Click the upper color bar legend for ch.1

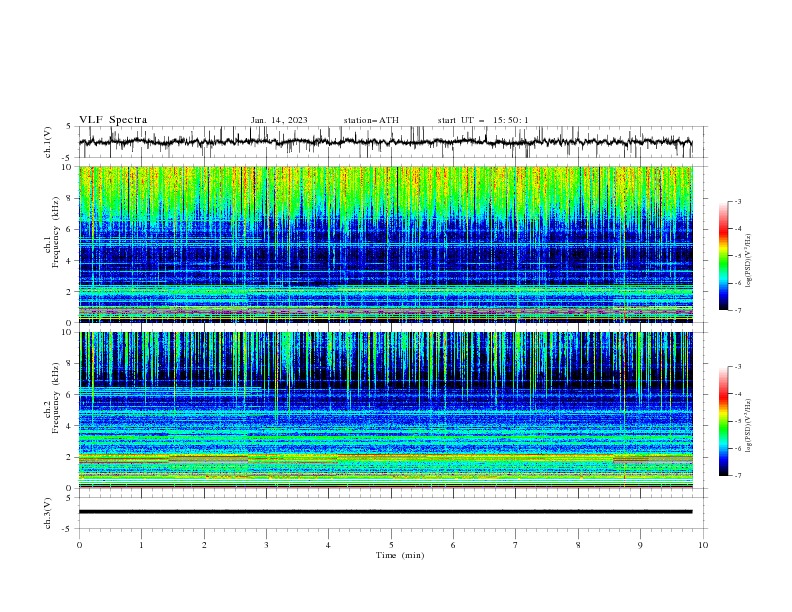[x=723, y=256]
